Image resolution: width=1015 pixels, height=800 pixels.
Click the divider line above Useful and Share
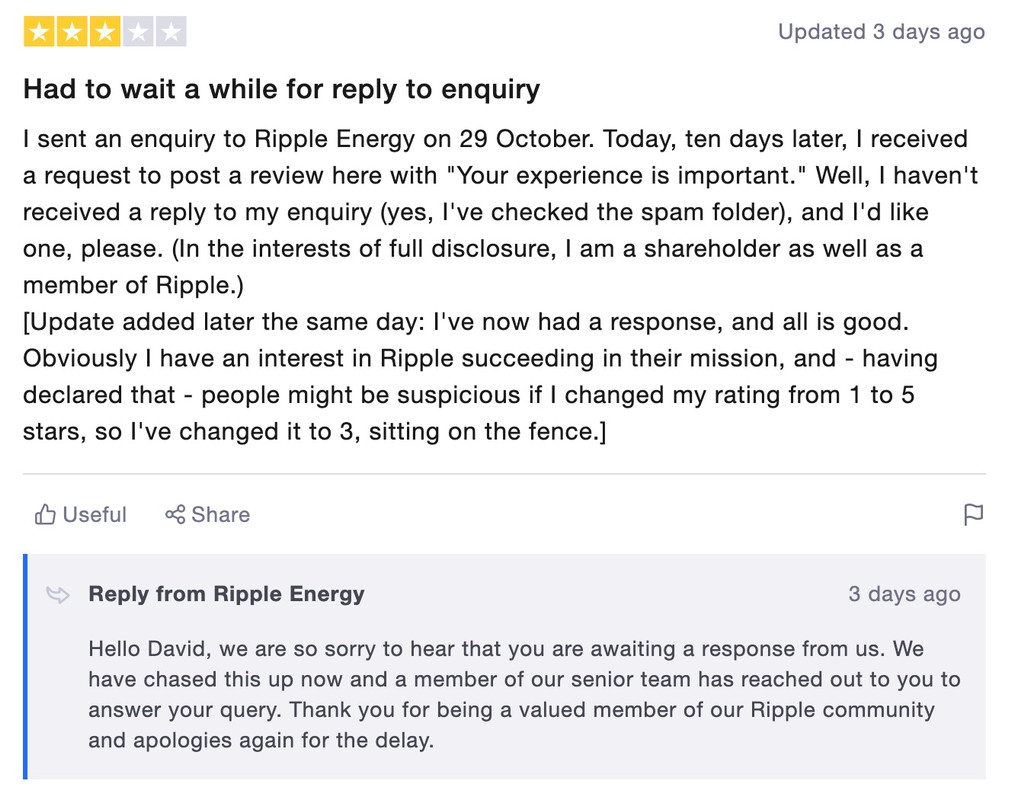click(x=504, y=474)
